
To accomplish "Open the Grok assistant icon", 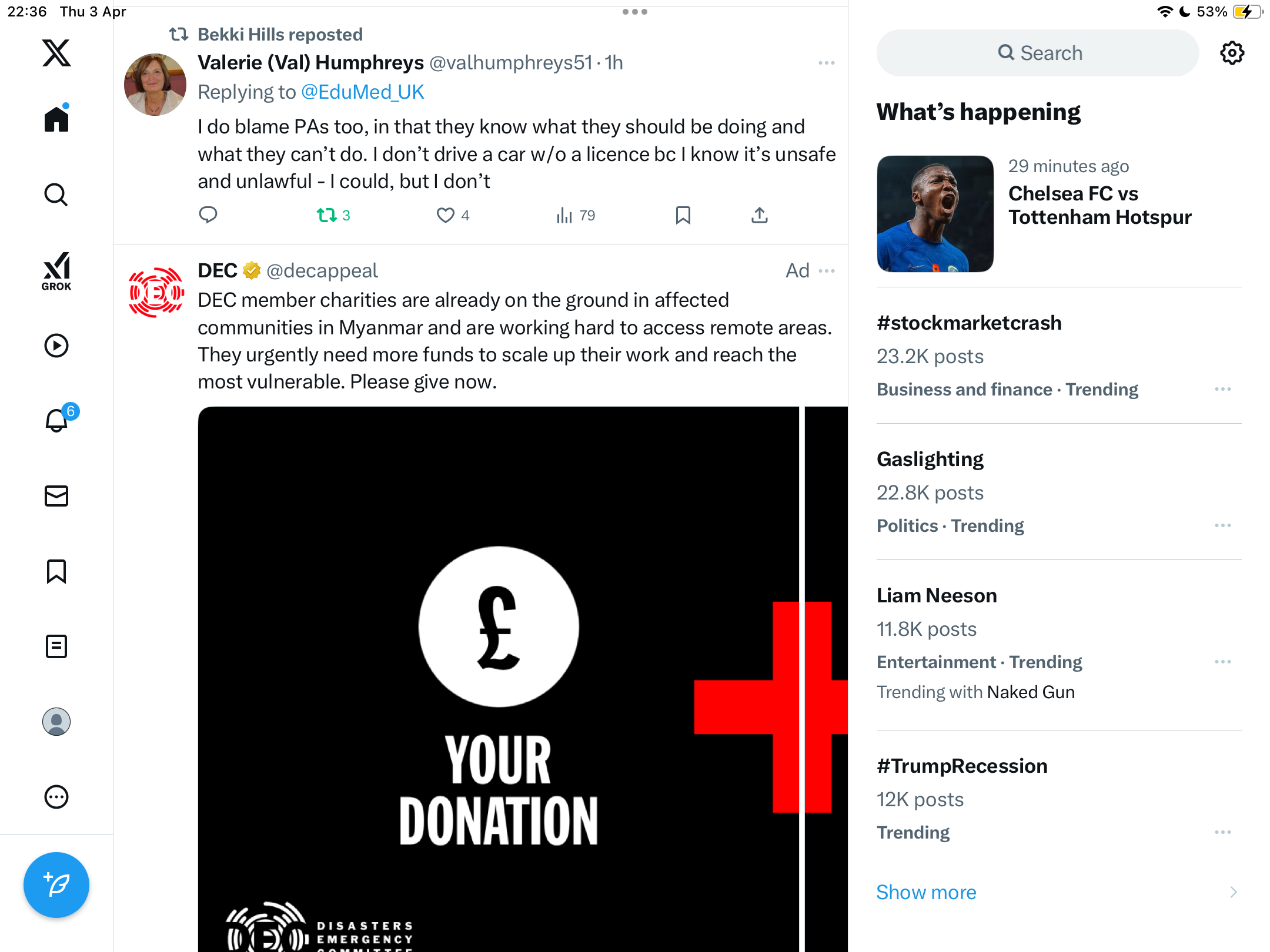I will point(56,271).
